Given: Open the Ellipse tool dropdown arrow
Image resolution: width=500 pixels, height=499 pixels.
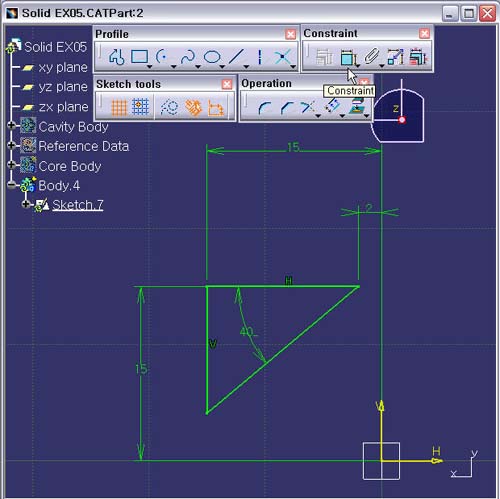Looking at the screenshot, I should pyautogui.click(x=222, y=67).
